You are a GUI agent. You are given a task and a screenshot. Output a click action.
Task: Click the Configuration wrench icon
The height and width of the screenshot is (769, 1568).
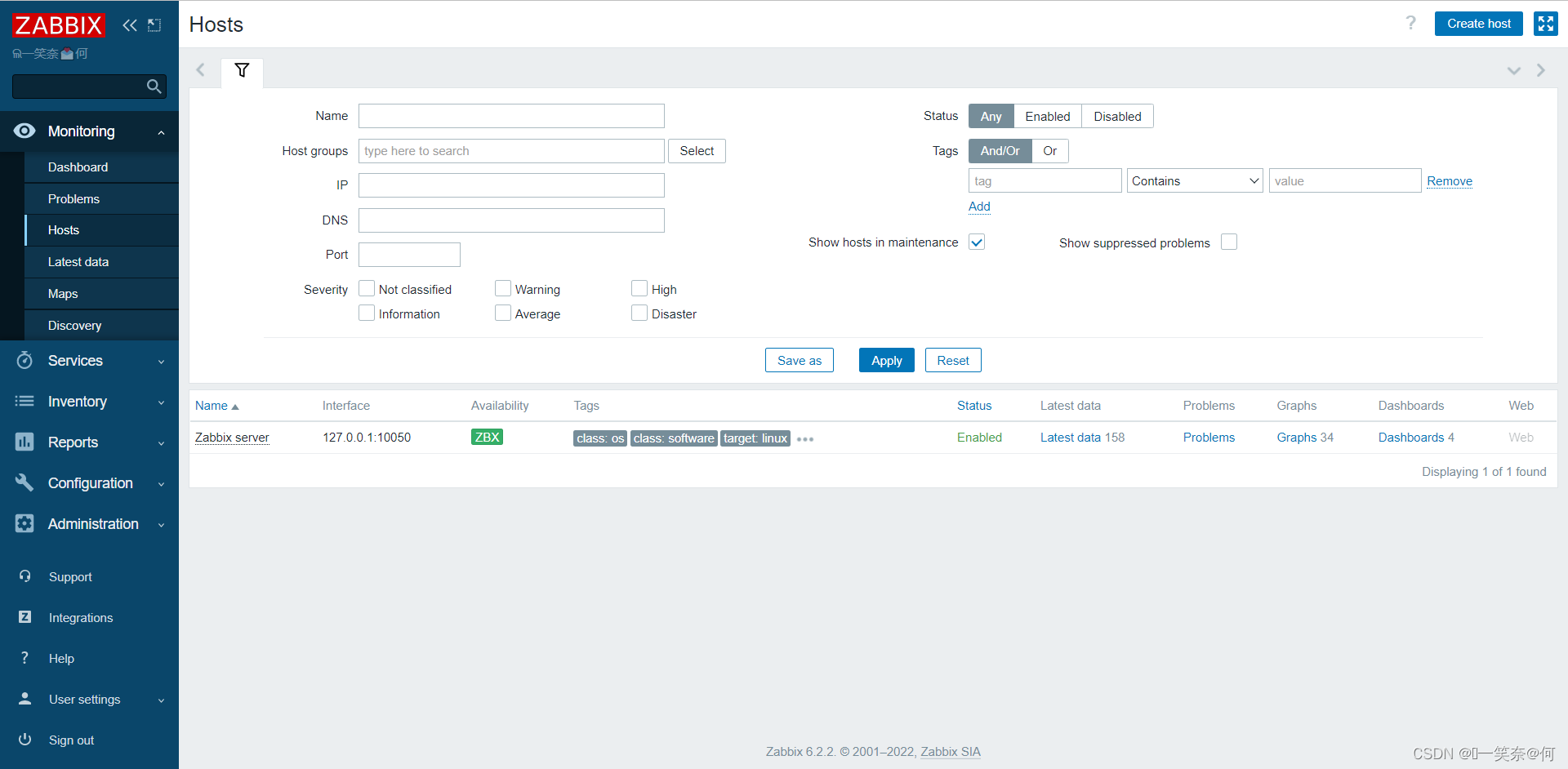24,482
